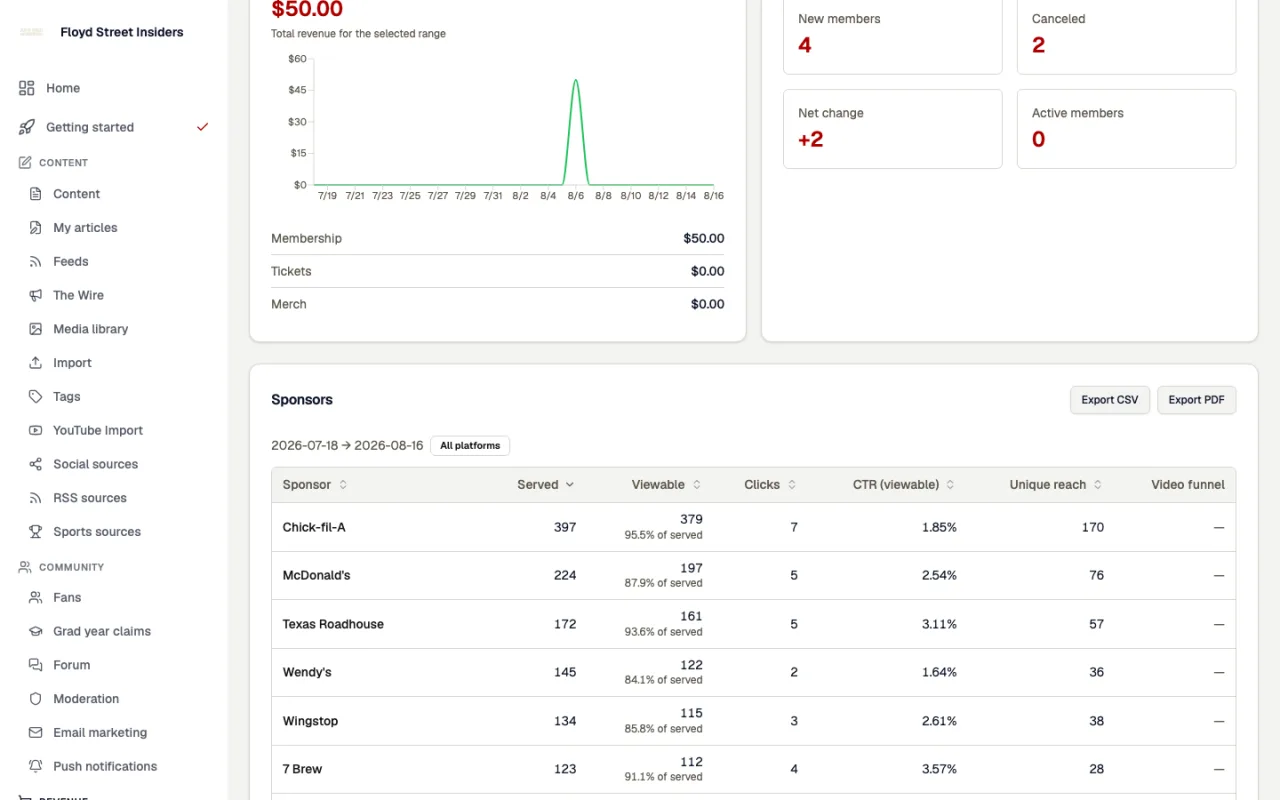Click the 3.57% CTR value
The width and height of the screenshot is (1280, 800).
pos(939,769)
